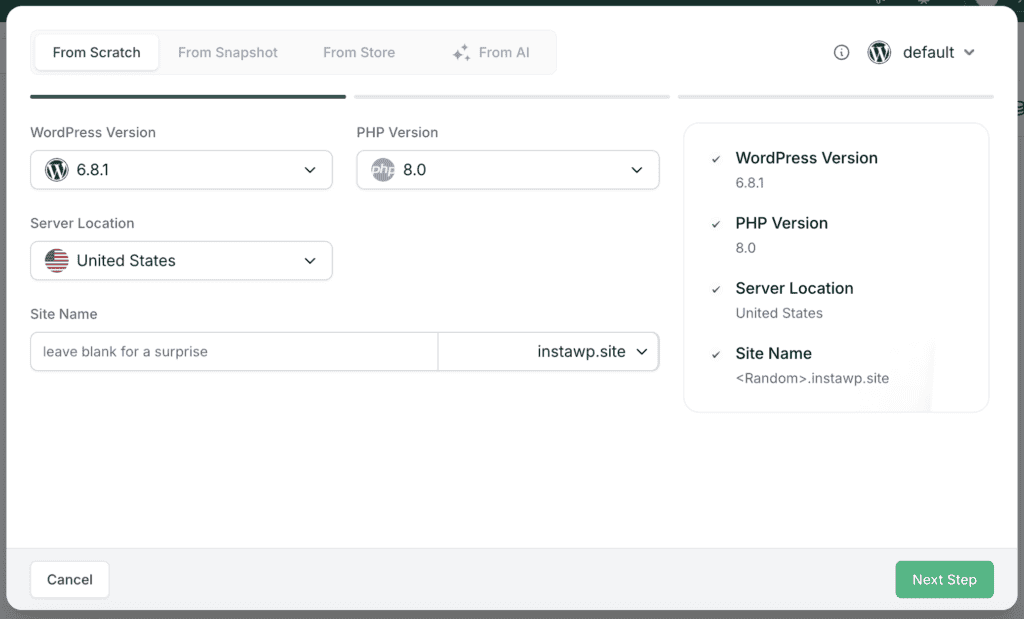Focus the Site Name input field
1024x619 pixels.
(234, 351)
